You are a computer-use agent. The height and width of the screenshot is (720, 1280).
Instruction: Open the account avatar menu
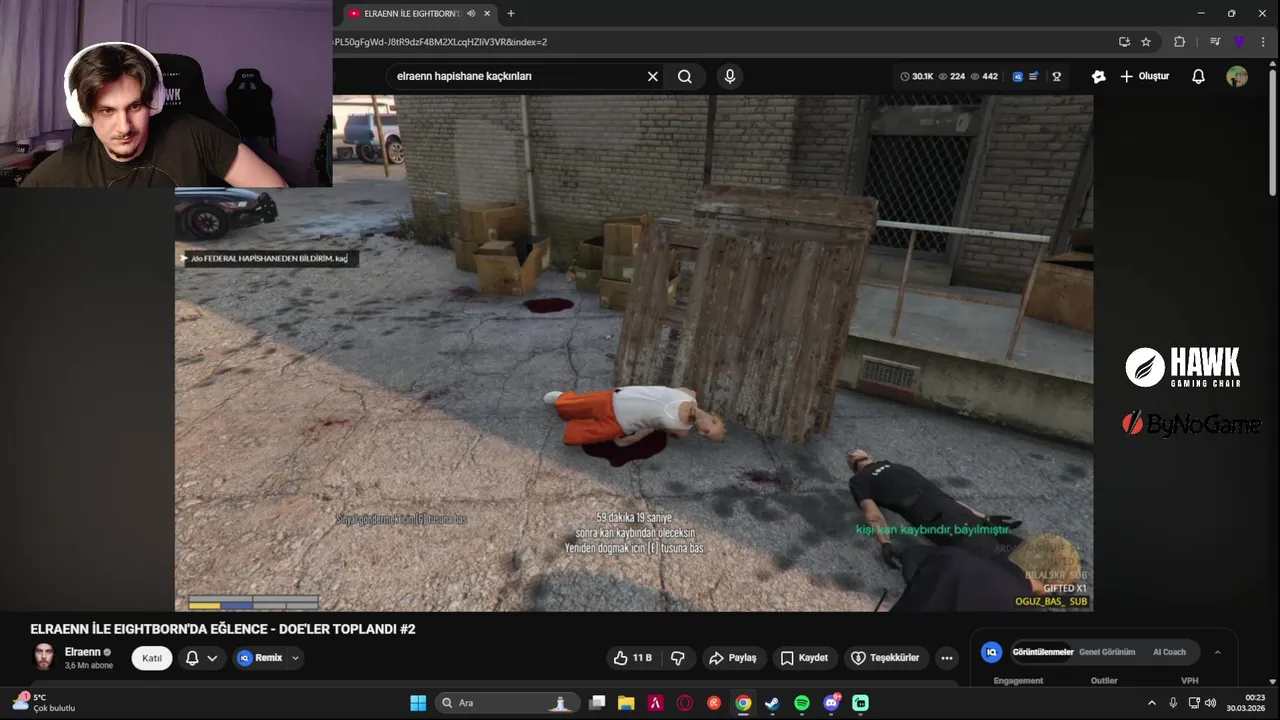click(x=1237, y=76)
